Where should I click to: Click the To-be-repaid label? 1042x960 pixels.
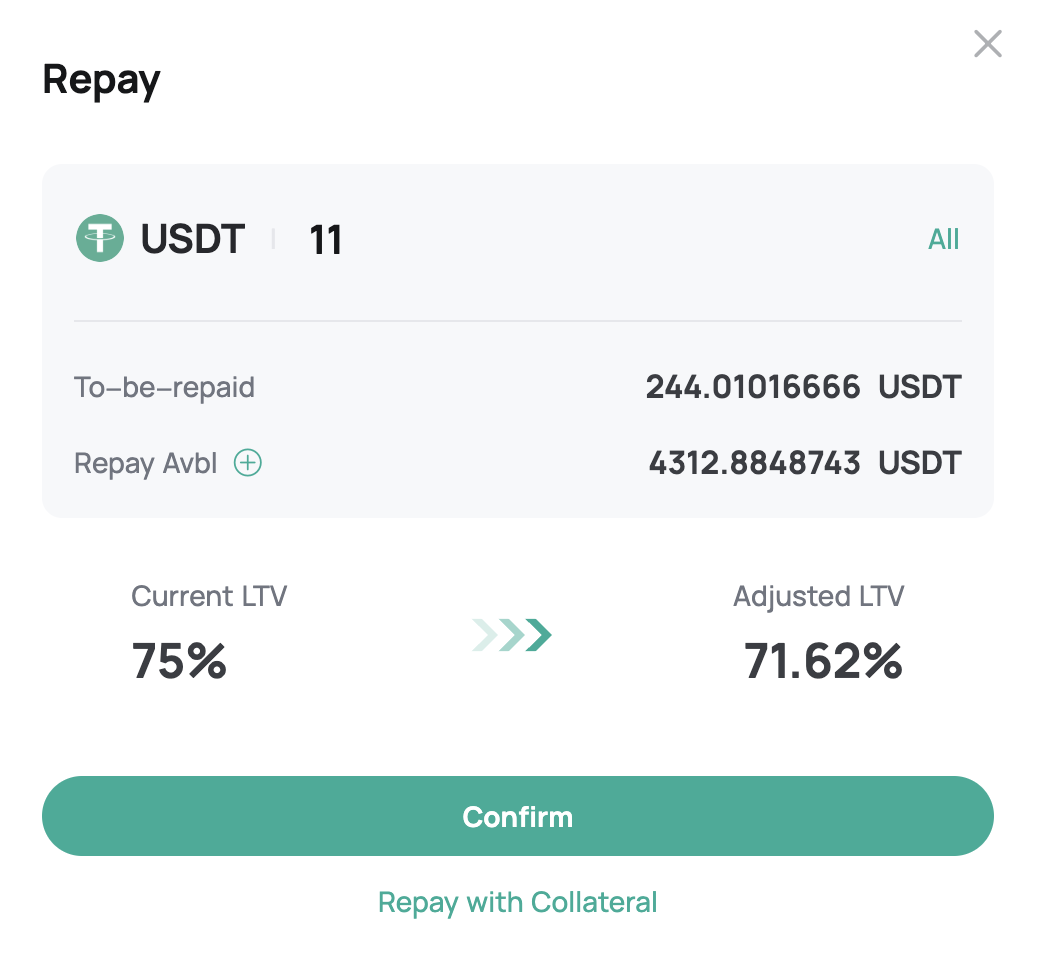[164, 387]
